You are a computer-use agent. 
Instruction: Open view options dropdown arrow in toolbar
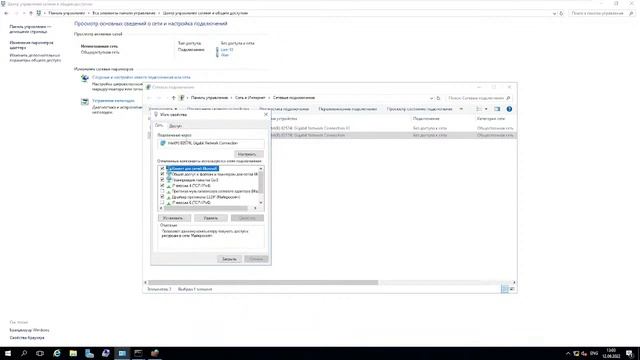click(486, 109)
